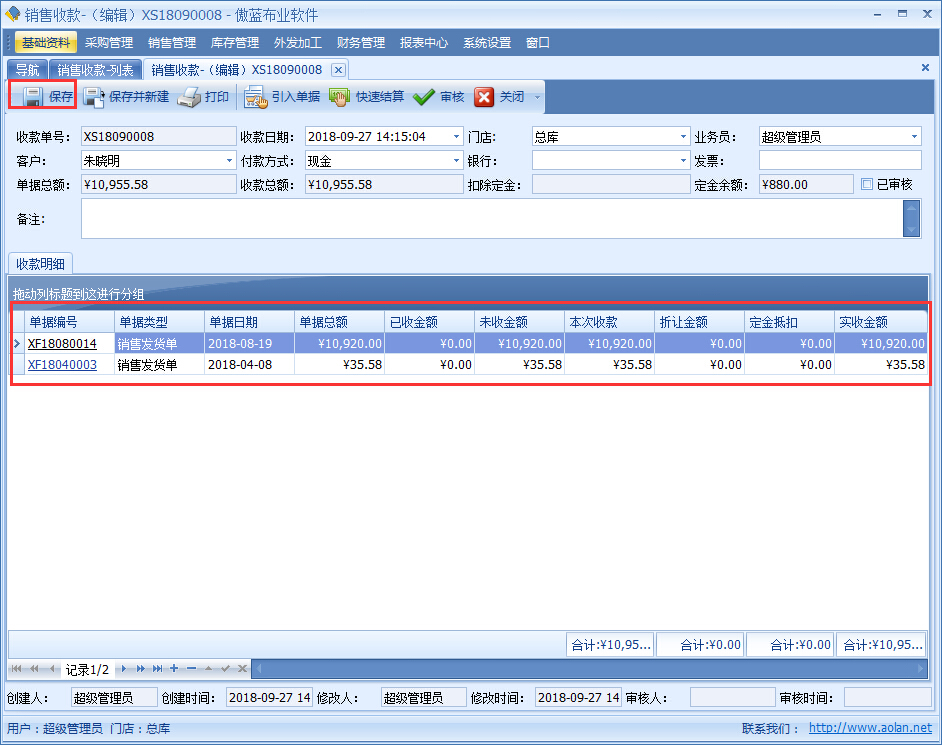Open the 收款日期 date dropdown

(x=457, y=137)
